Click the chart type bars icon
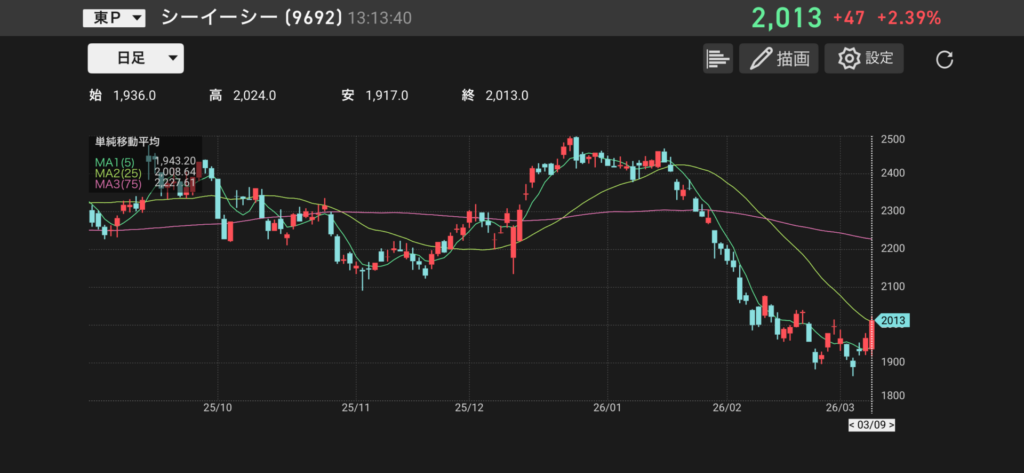This screenshot has height=473, width=1024. [x=717, y=58]
